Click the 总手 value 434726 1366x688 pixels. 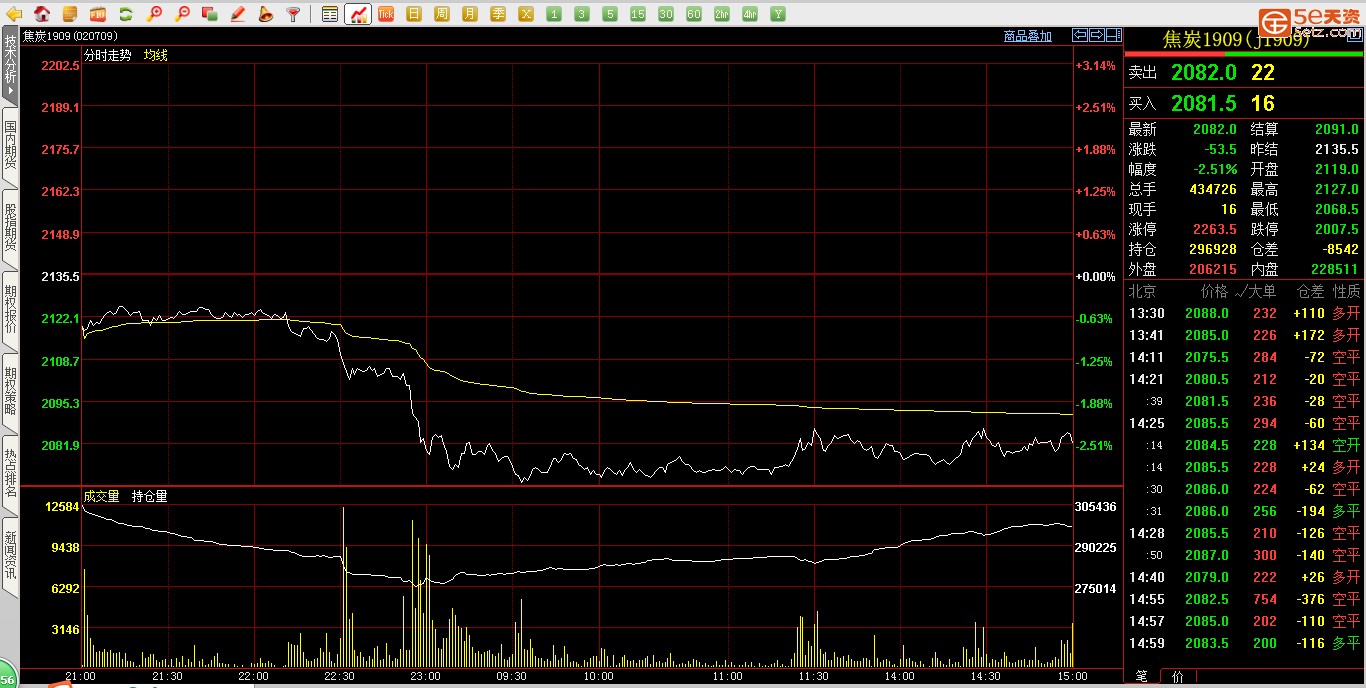(1212, 189)
